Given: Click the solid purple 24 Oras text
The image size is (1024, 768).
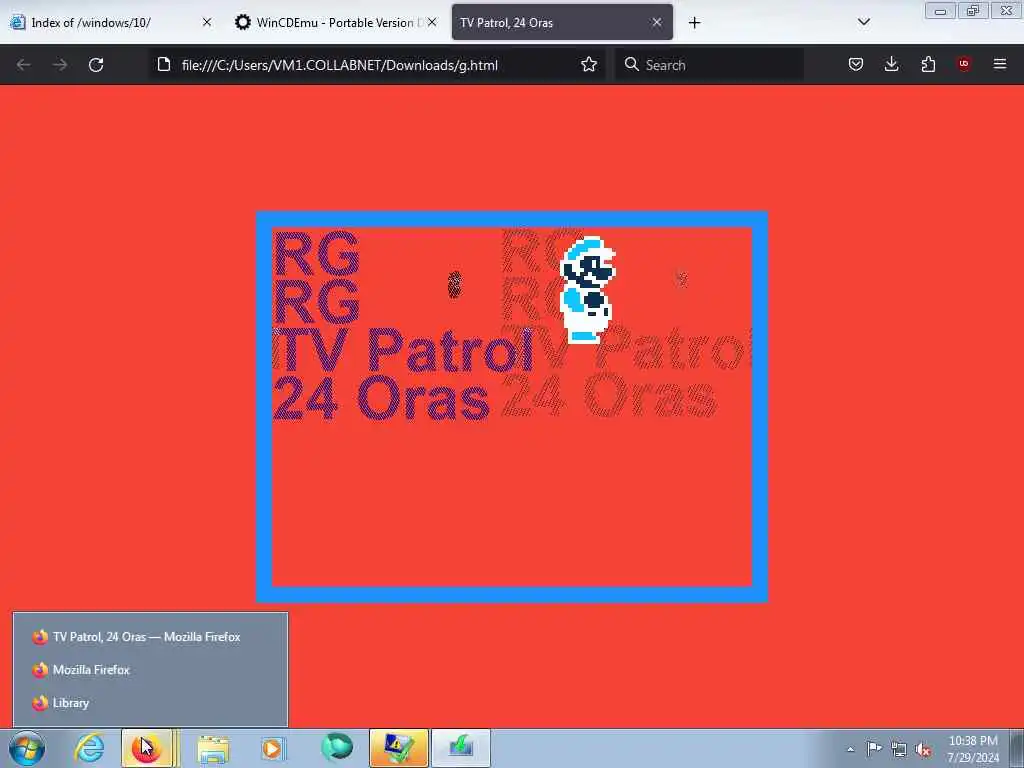Looking at the screenshot, I should (x=381, y=397).
